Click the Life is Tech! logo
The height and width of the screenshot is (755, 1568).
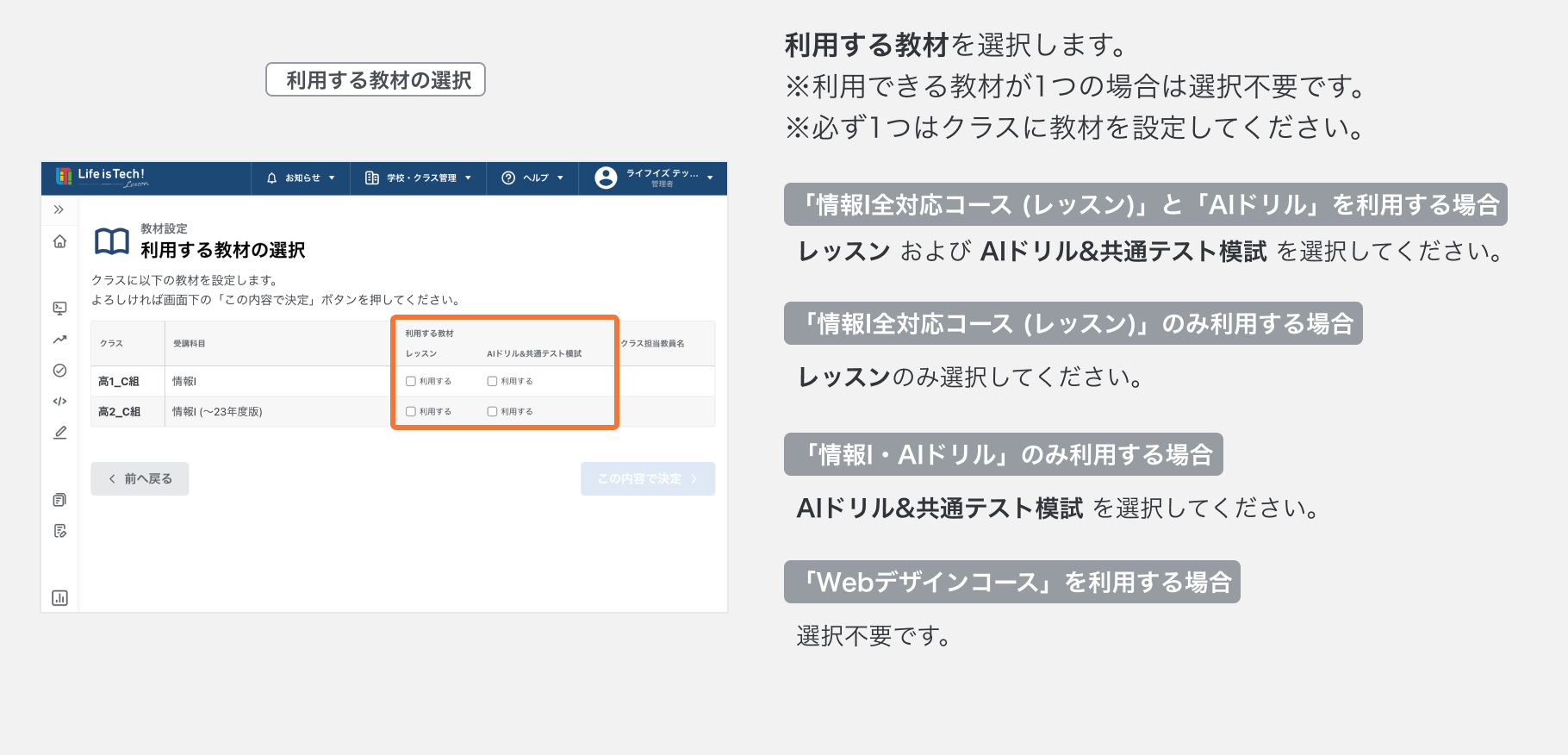tap(102, 177)
